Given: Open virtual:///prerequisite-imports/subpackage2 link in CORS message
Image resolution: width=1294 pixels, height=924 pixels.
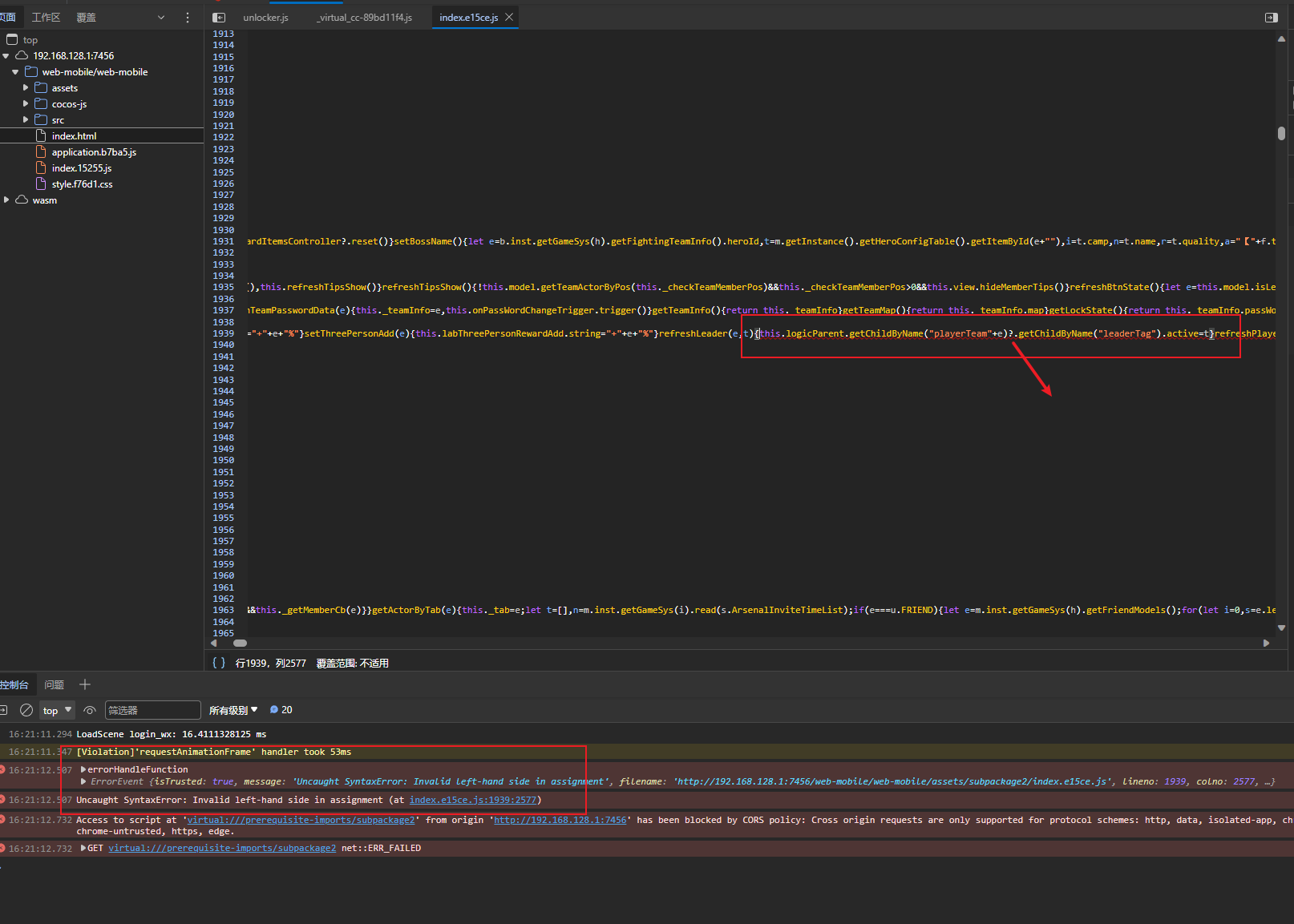Looking at the screenshot, I should (x=301, y=820).
